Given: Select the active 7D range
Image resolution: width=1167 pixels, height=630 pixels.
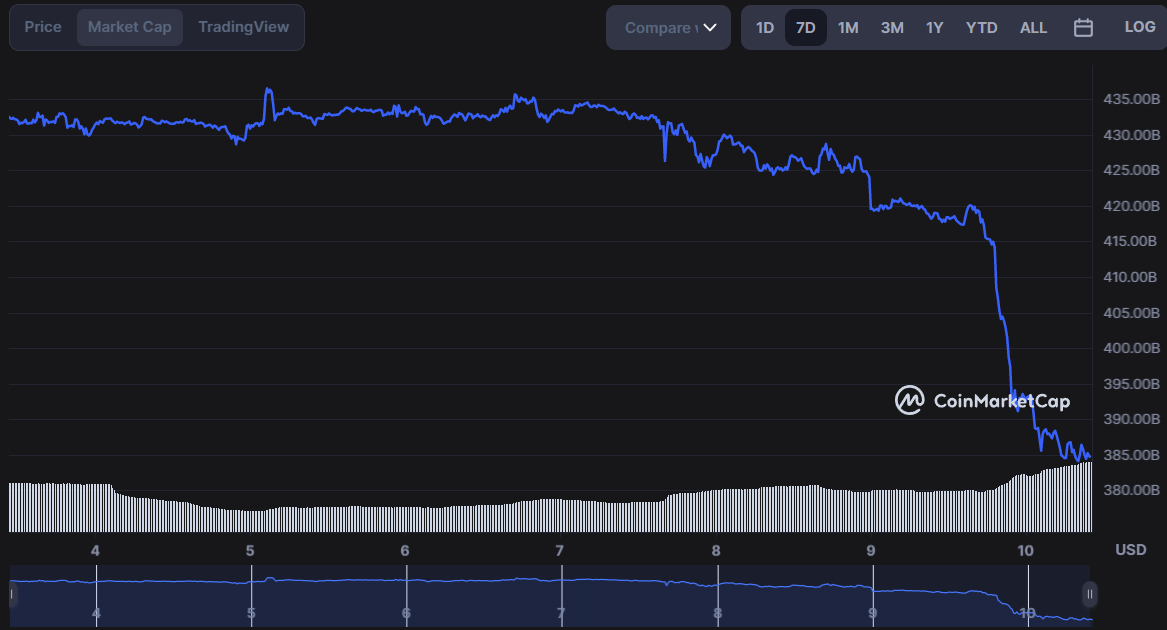Looking at the screenshot, I should click(806, 27).
